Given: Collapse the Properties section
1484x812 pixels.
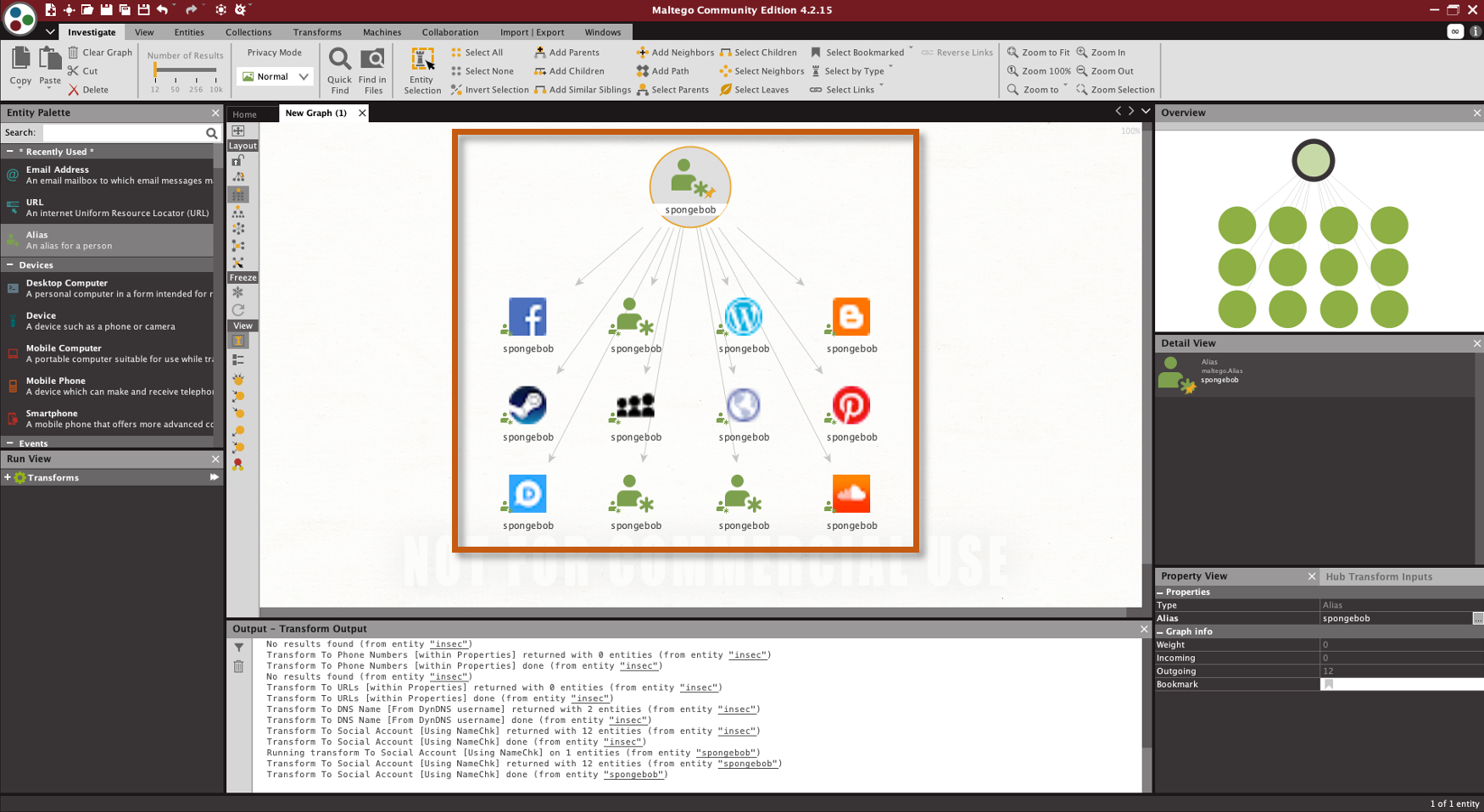Looking at the screenshot, I should (x=1160, y=592).
